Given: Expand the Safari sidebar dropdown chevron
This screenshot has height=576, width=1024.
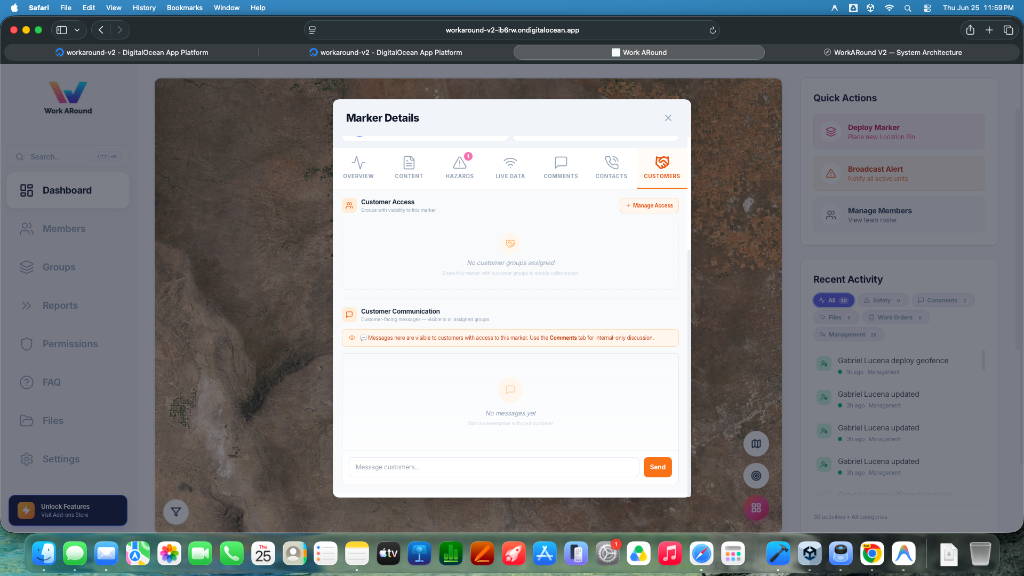Looking at the screenshot, I should click(77, 30).
